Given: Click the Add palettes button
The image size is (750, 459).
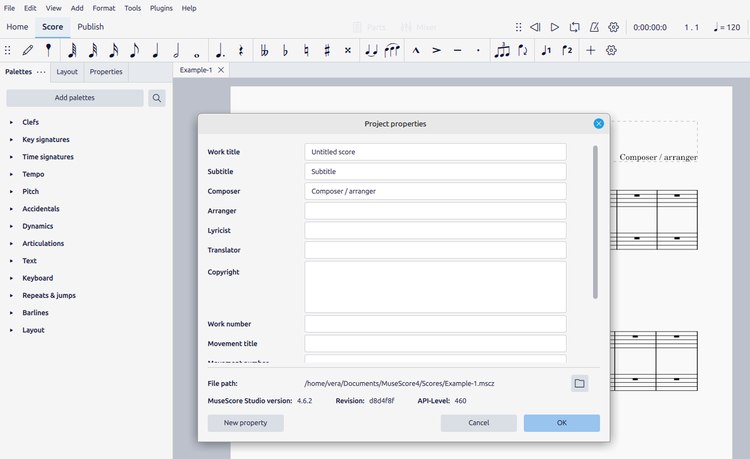Looking at the screenshot, I should tap(75, 98).
